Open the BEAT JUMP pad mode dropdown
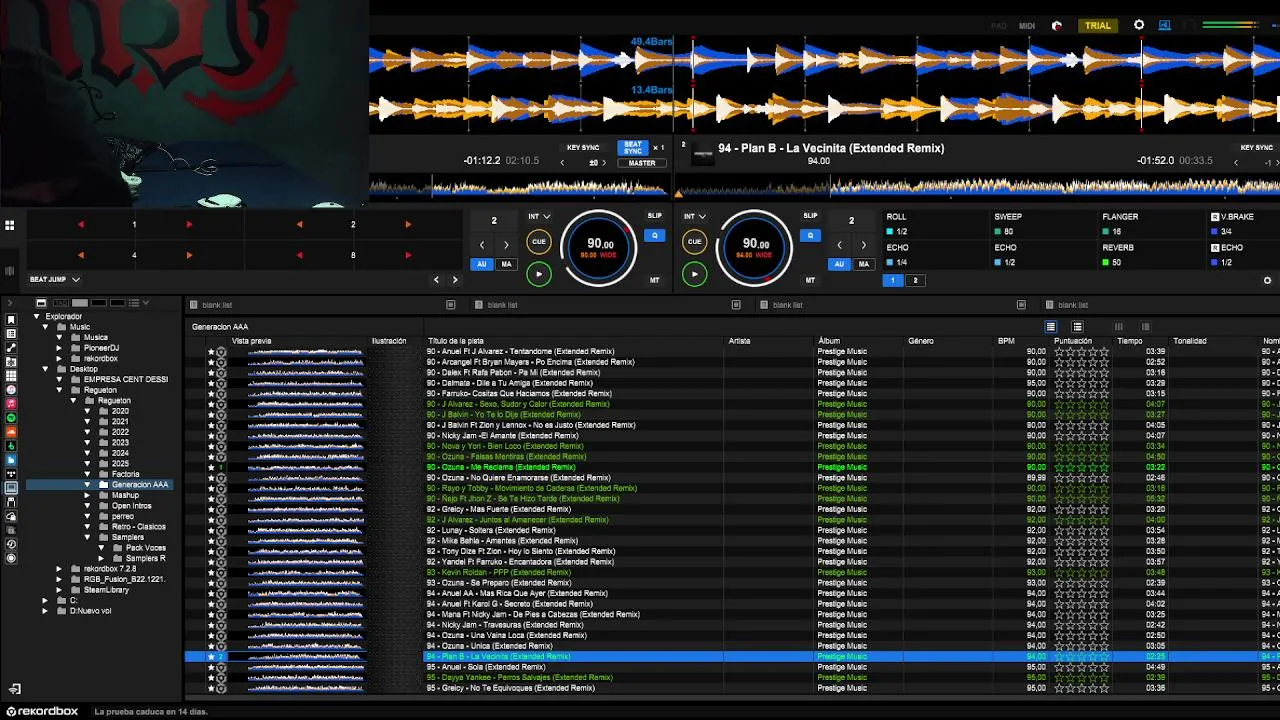1280x720 pixels. [54, 280]
